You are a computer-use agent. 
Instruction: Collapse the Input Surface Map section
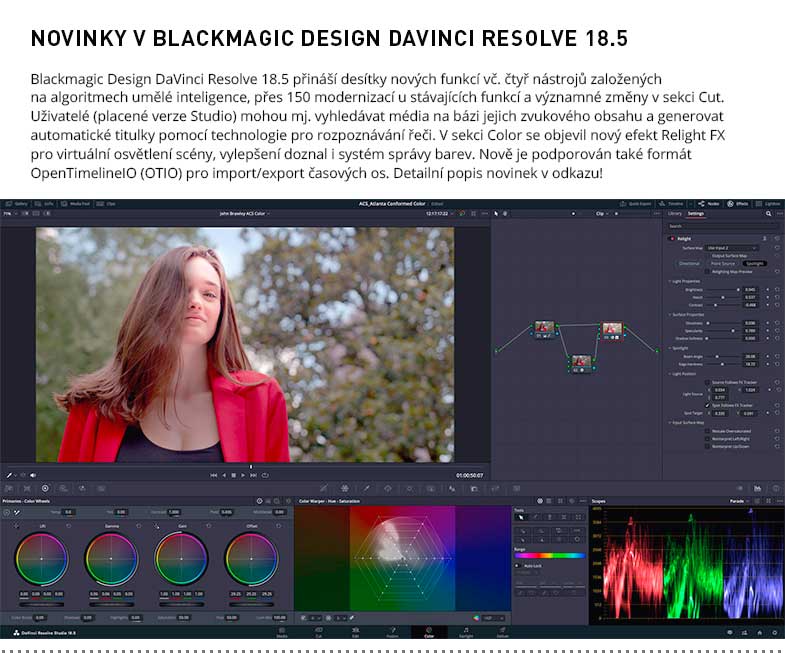670,422
